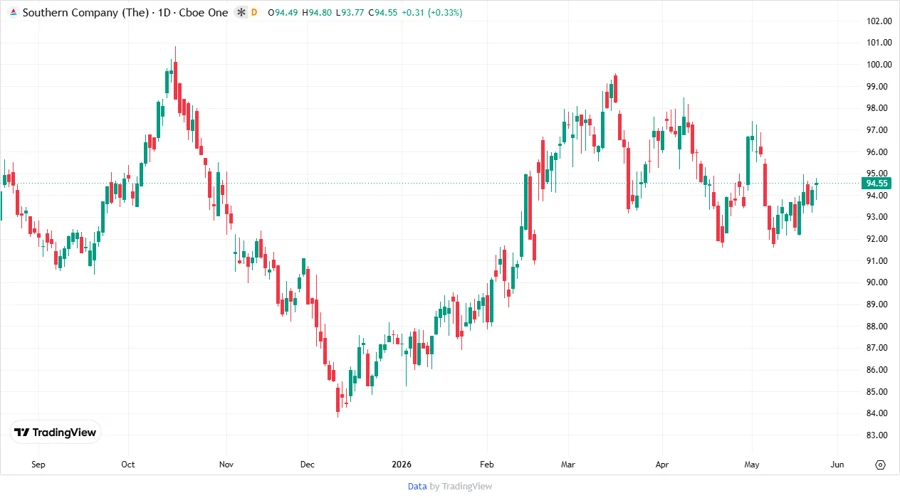This screenshot has height=498, width=900.
Task: Click the change value +0.31 (+0.33%)
Action: (x=432, y=12)
